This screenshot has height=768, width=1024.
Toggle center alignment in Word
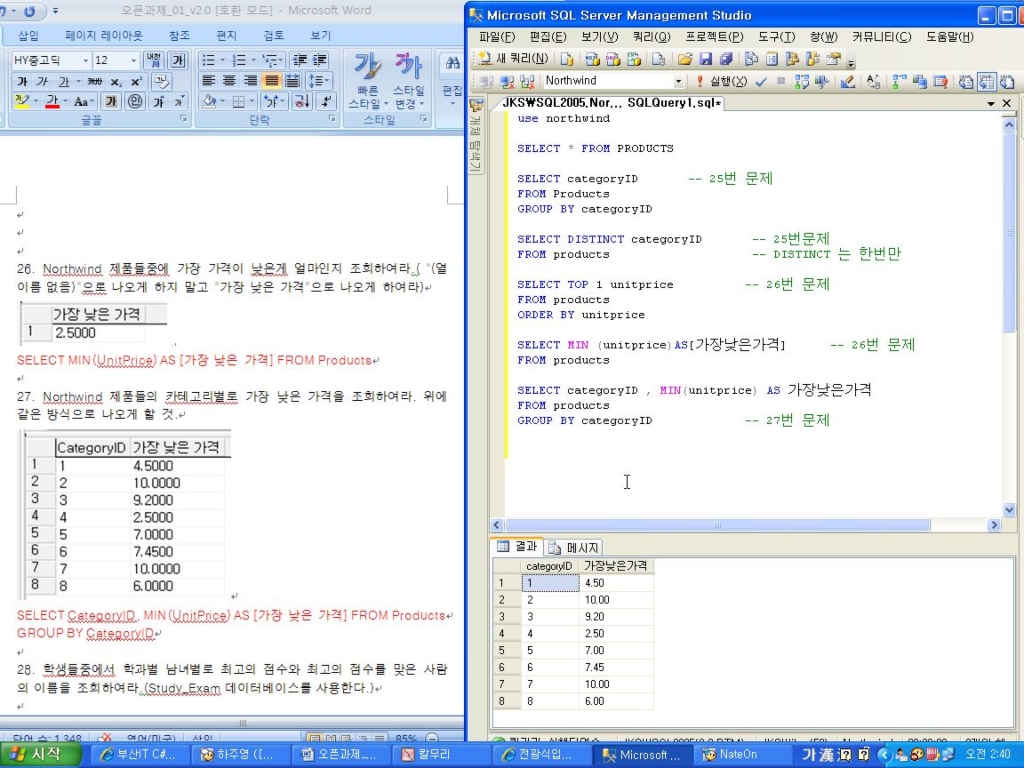[x=229, y=81]
